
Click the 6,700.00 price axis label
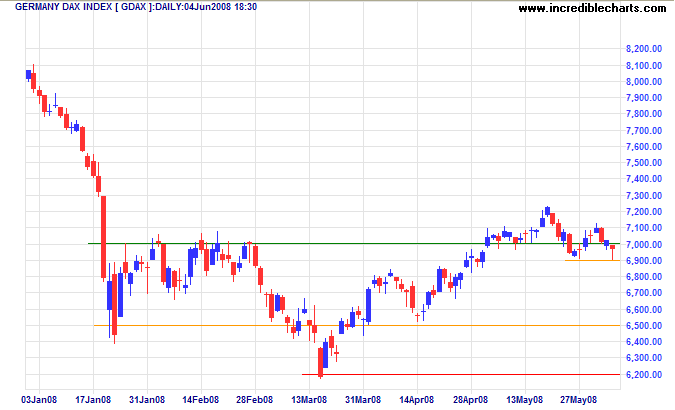644,293
